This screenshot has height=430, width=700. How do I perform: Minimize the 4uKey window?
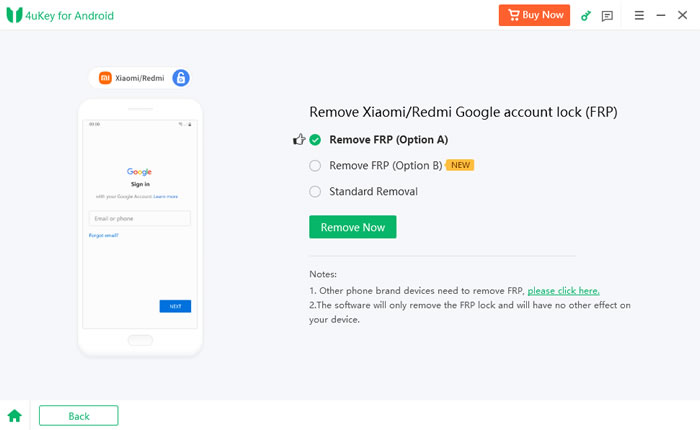coord(661,16)
